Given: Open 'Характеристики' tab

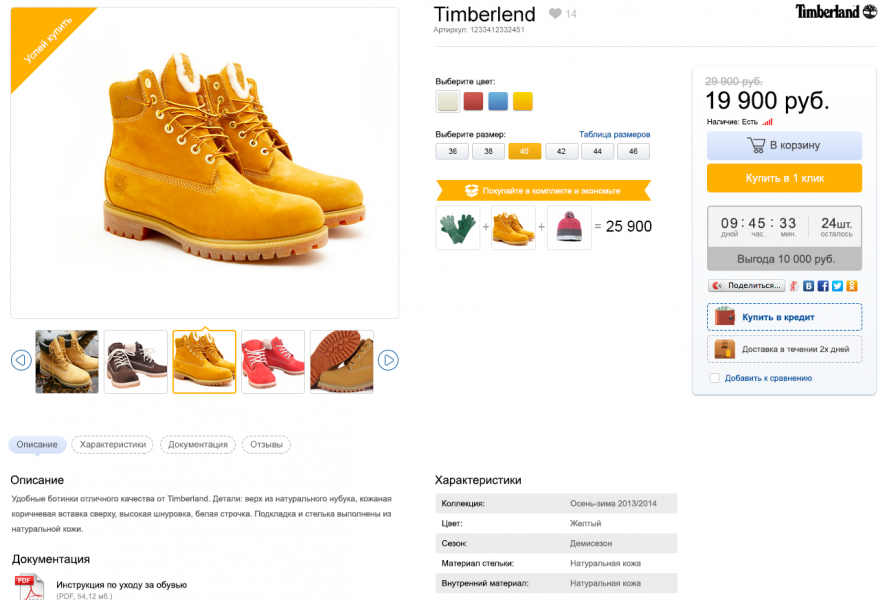Looking at the screenshot, I should coord(113,444).
